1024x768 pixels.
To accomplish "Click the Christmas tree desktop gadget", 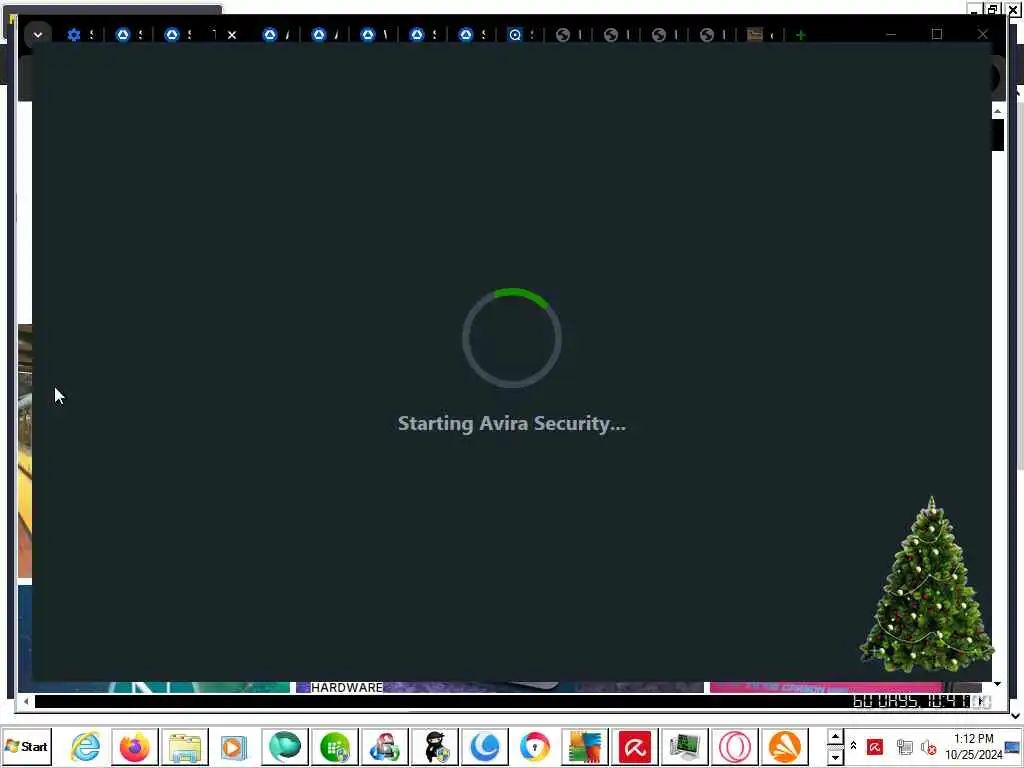I will [x=927, y=584].
